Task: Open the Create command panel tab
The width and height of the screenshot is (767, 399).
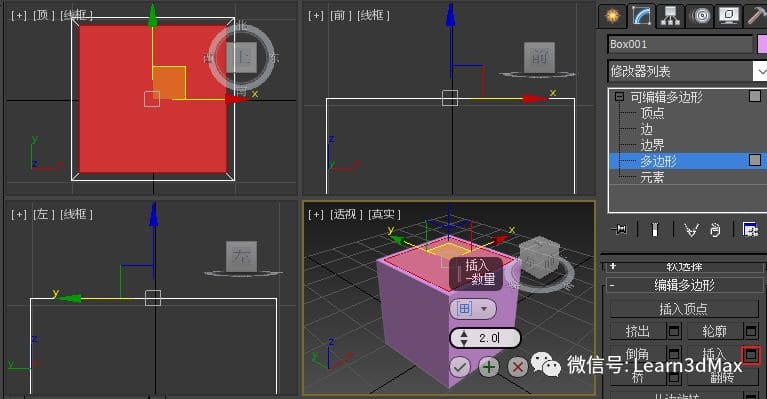Action: 612,16
